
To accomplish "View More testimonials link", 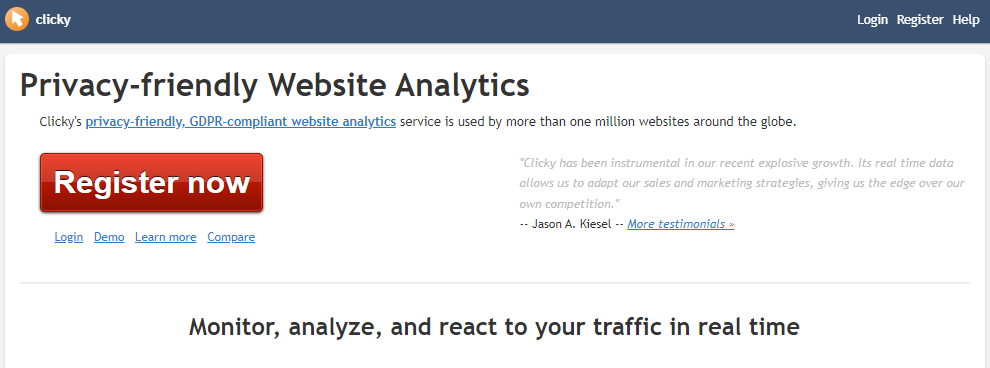I will [681, 223].
